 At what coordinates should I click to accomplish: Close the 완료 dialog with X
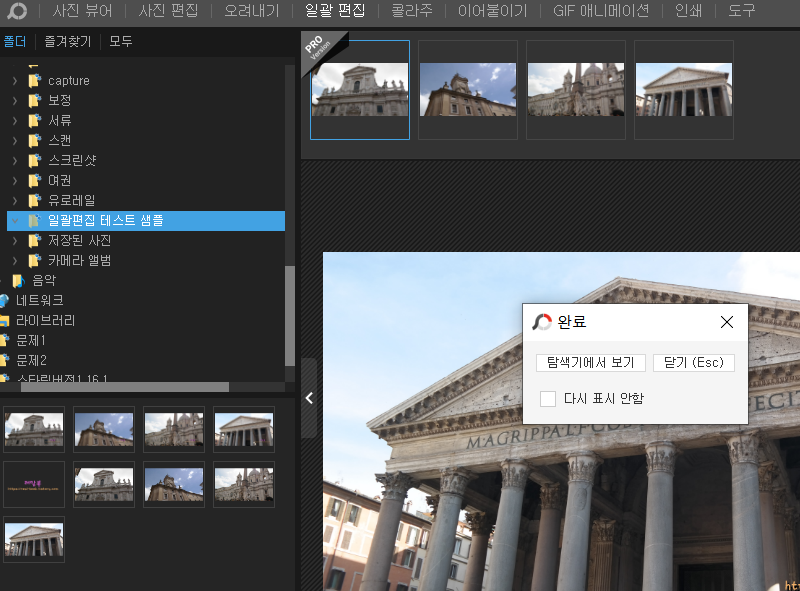click(727, 322)
